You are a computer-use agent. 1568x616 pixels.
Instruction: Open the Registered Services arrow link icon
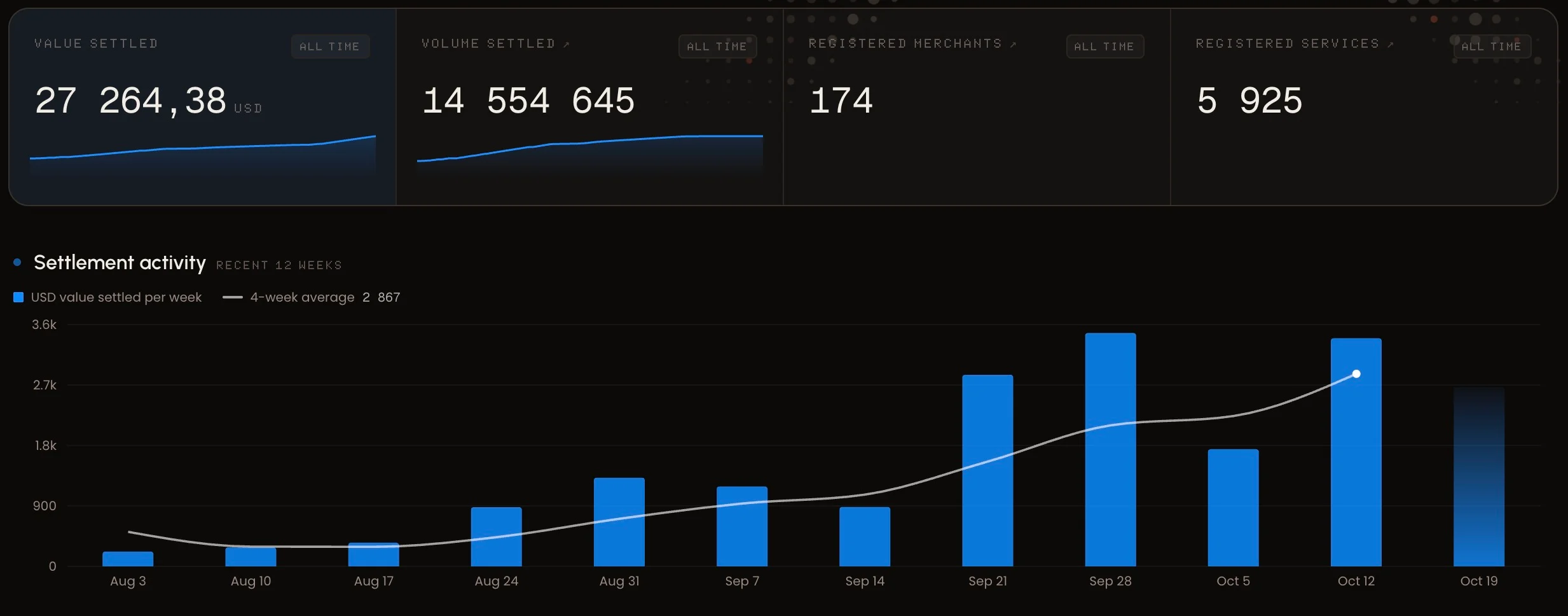click(x=1391, y=45)
